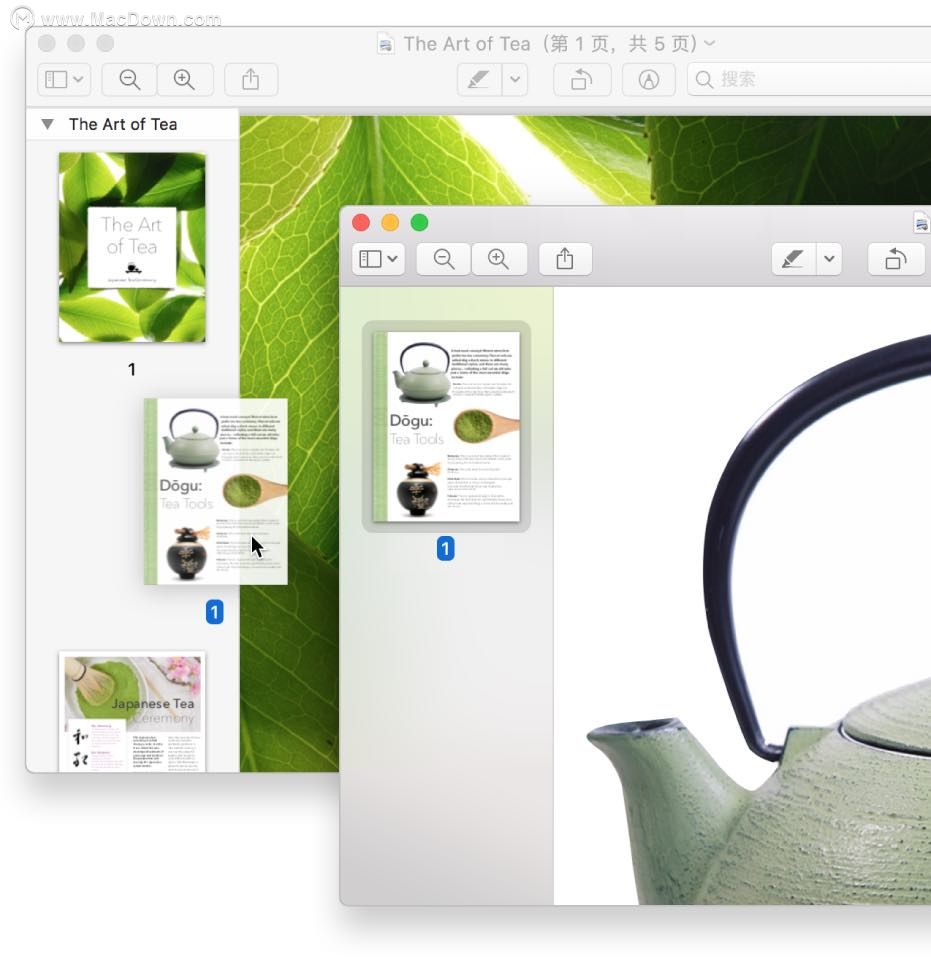
Task: Rotate page in back Preview window
Action: [x=582, y=80]
